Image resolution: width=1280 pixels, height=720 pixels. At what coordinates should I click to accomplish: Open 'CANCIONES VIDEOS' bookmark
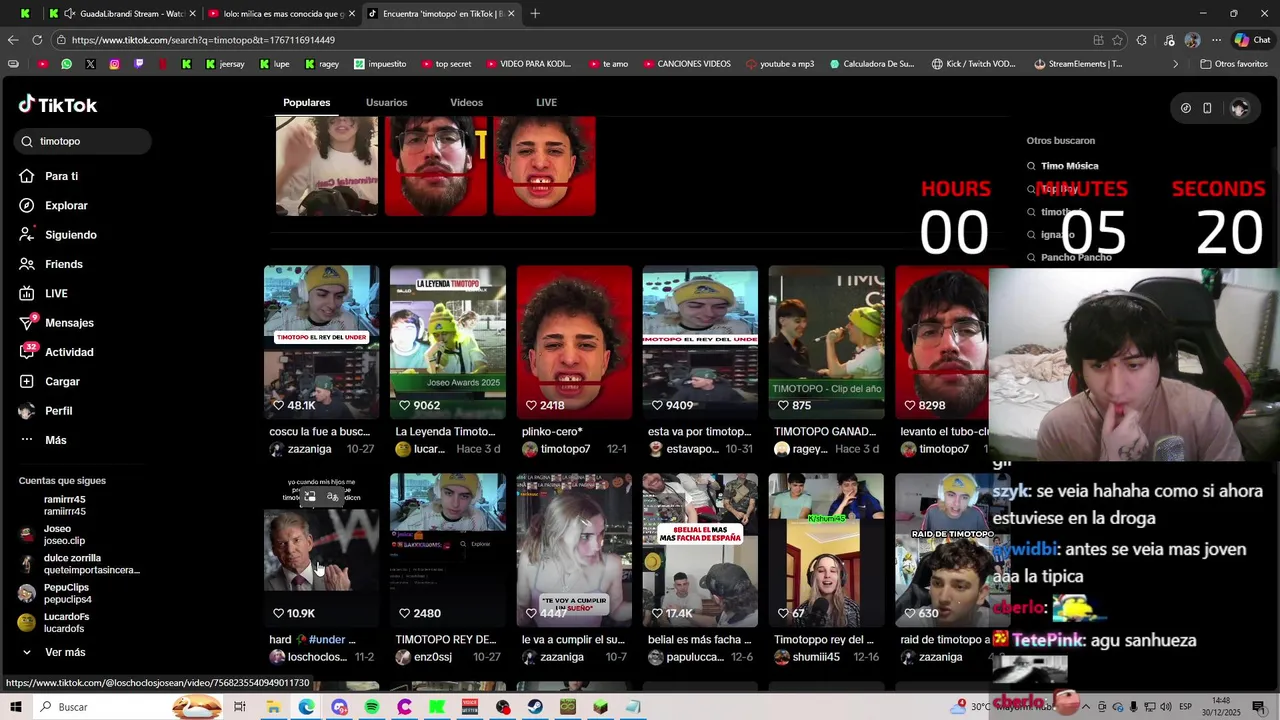coord(686,64)
